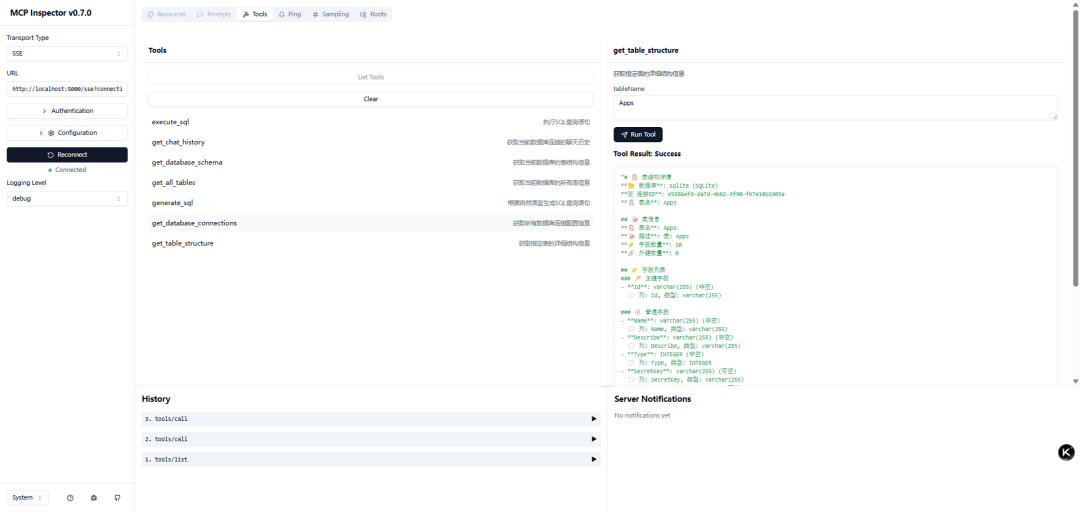Click the URL input field

pos(68,89)
